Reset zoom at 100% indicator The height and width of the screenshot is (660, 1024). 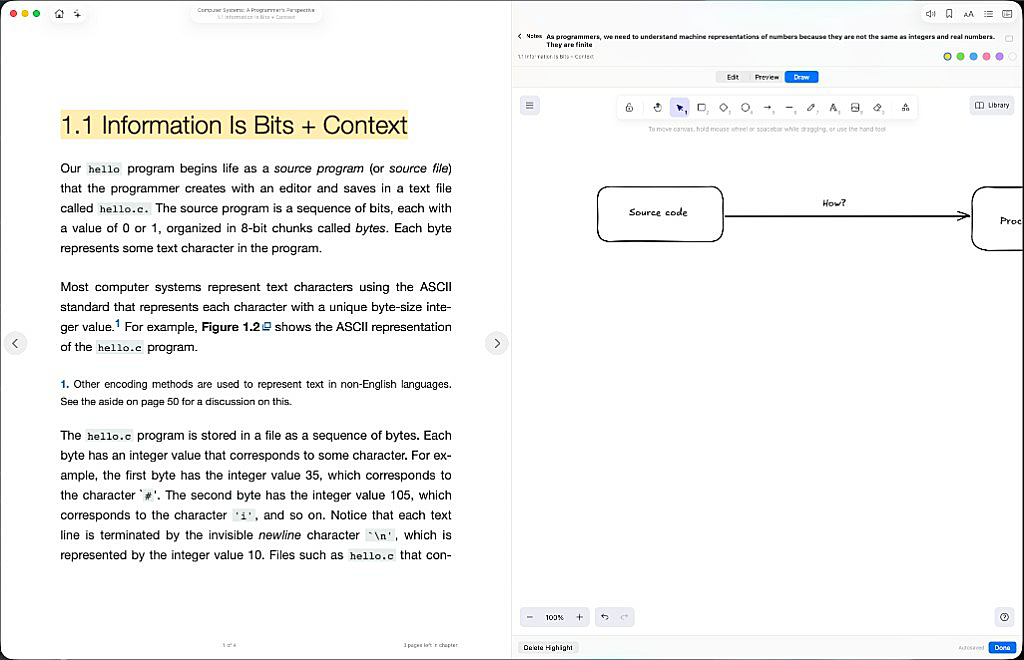554,617
